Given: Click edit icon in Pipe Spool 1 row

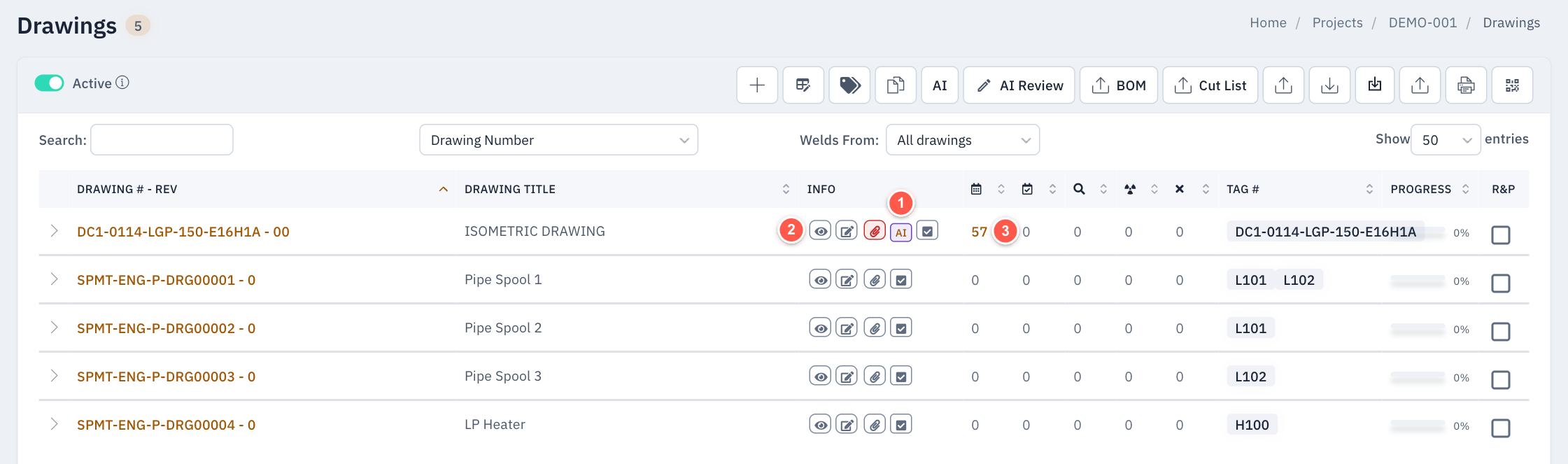Looking at the screenshot, I should pos(847,280).
